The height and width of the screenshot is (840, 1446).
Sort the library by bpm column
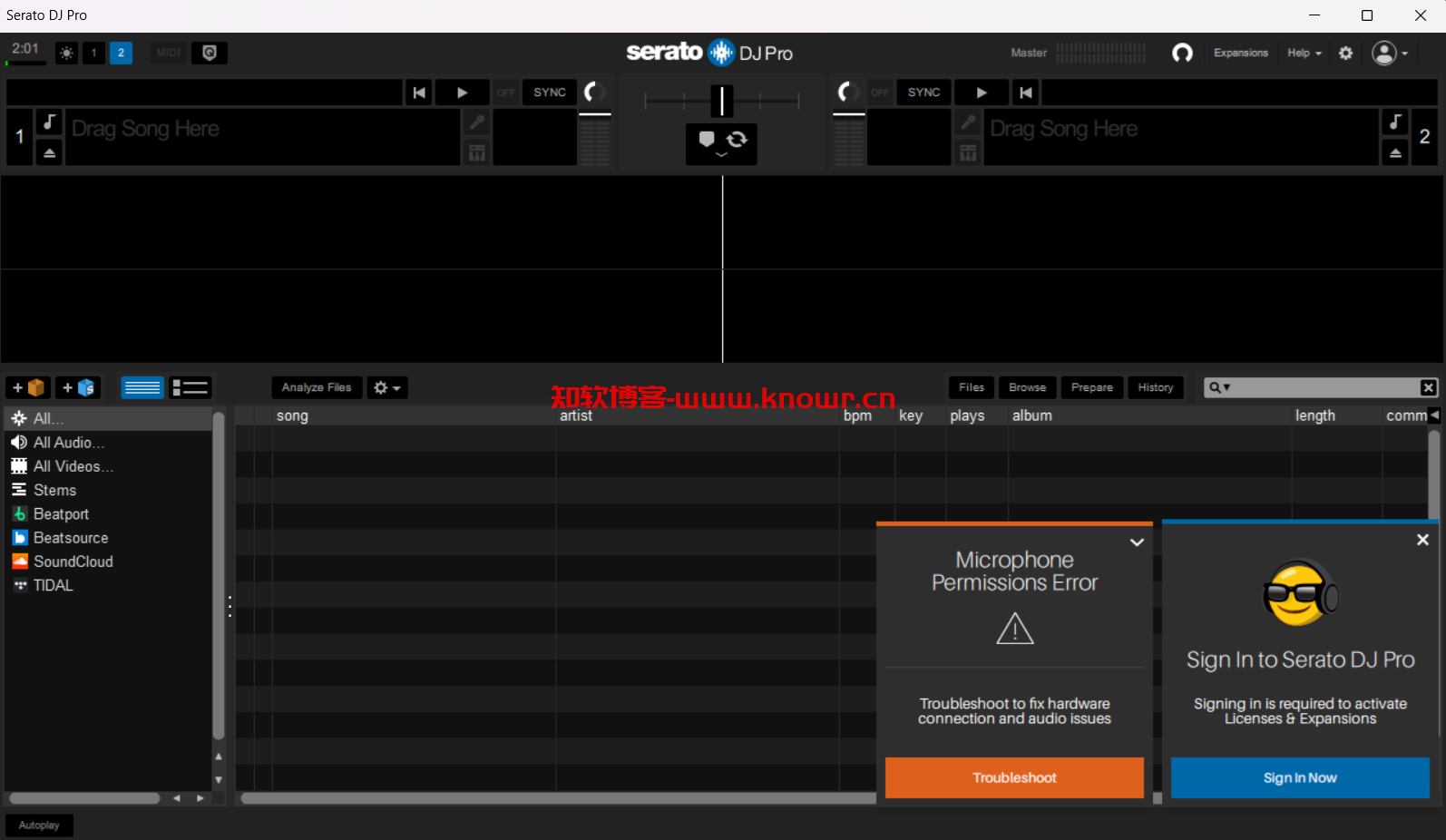[857, 415]
